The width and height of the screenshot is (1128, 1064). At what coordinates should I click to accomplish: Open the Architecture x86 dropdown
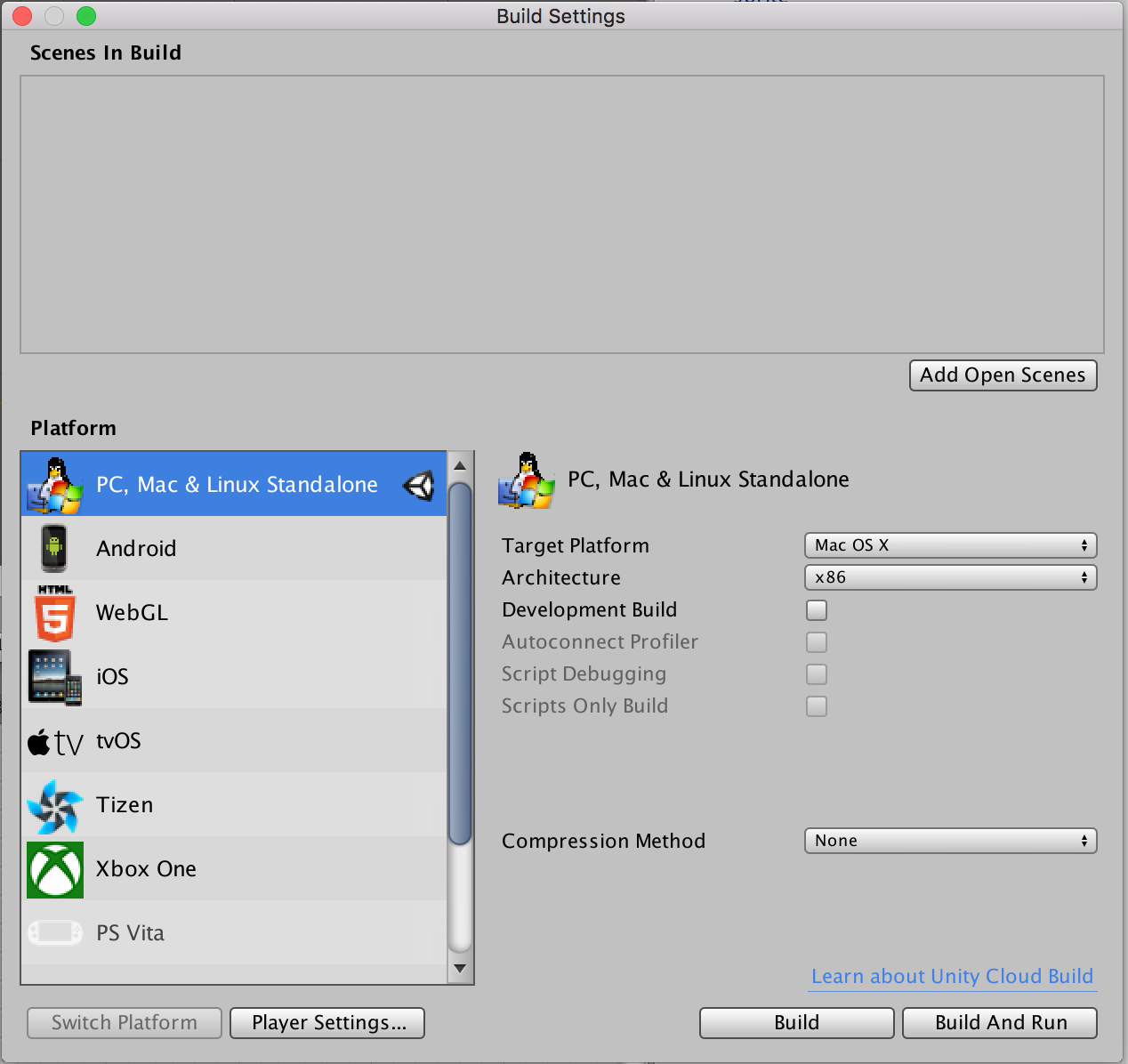click(950, 577)
